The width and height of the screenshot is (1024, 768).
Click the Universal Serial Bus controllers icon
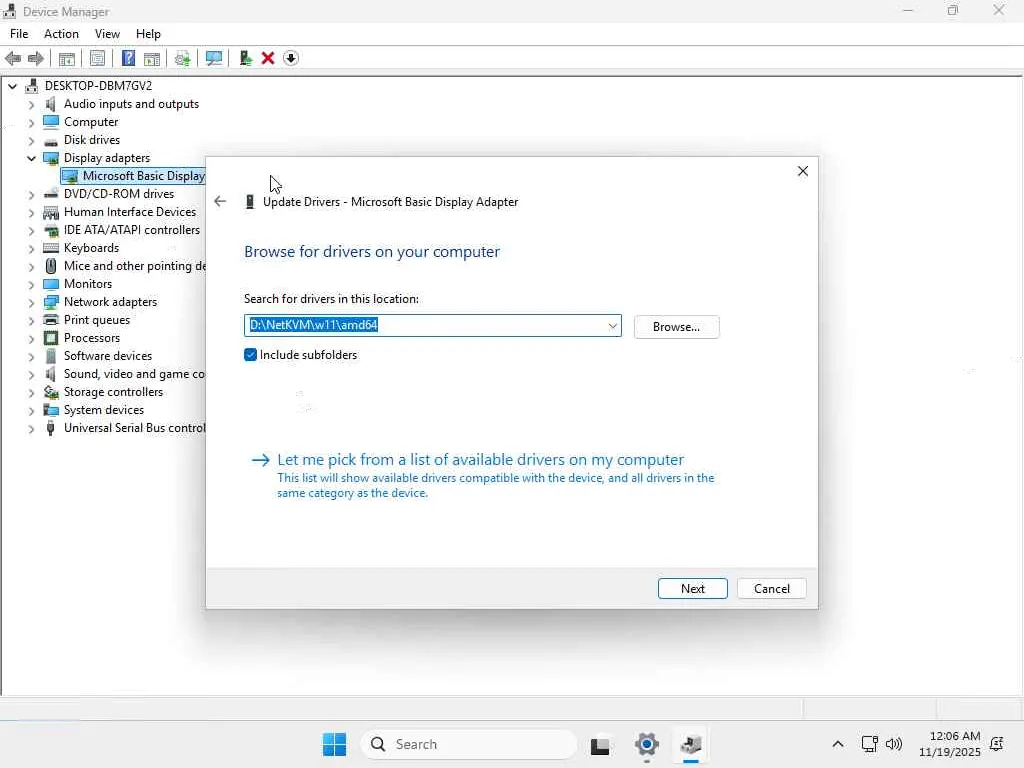click(50, 428)
